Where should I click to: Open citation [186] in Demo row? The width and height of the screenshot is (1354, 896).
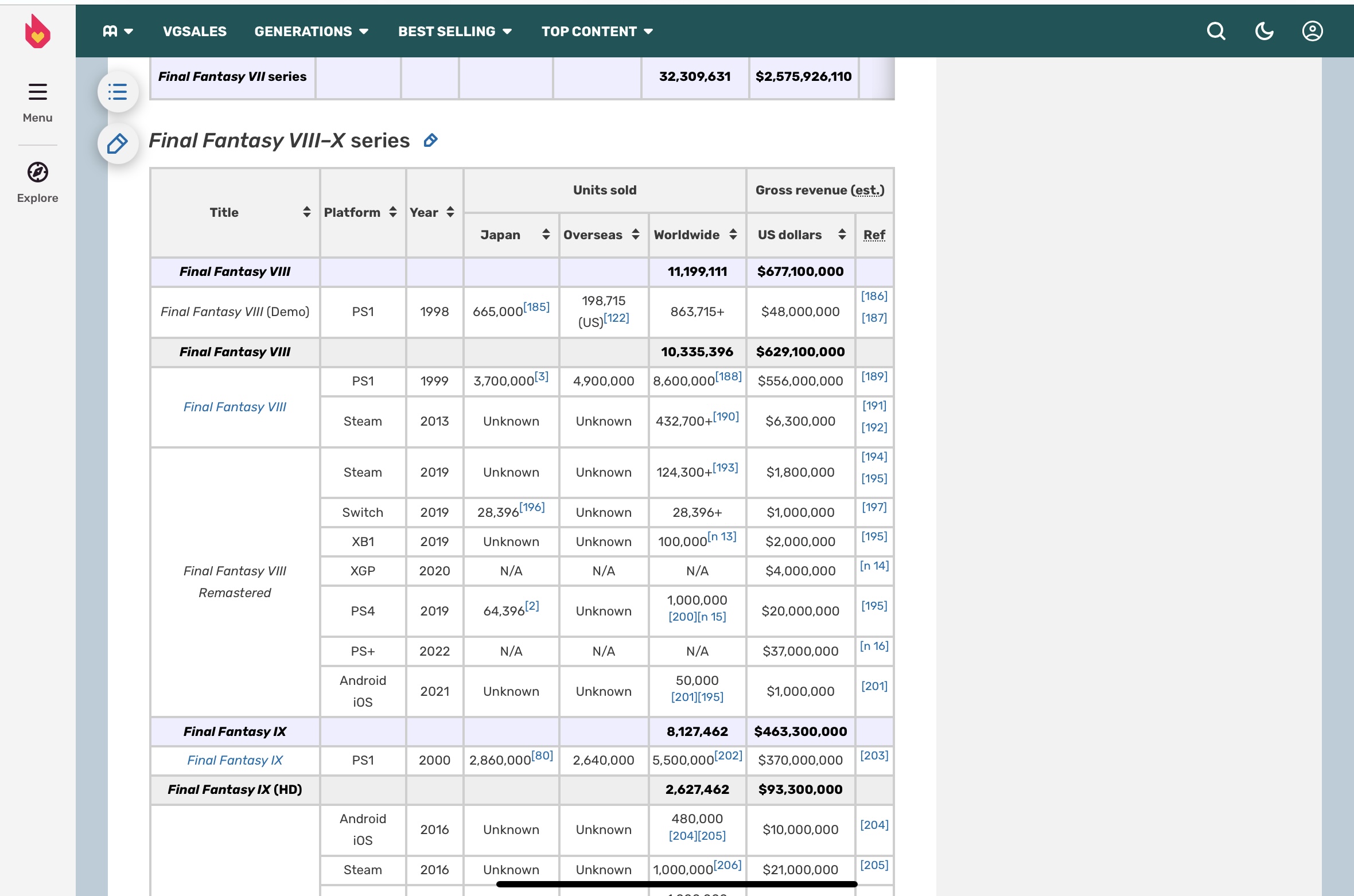[x=874, y=296]
